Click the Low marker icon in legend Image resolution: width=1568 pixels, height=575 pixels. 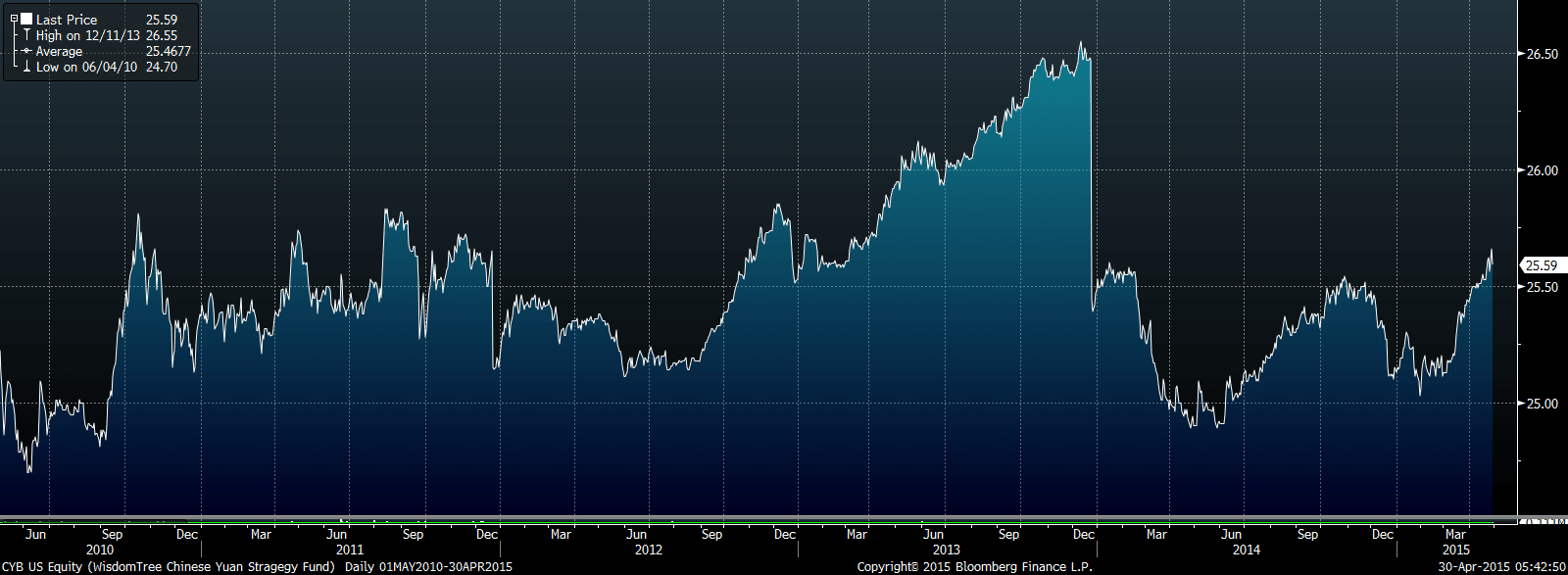click(x=26, y=68)
